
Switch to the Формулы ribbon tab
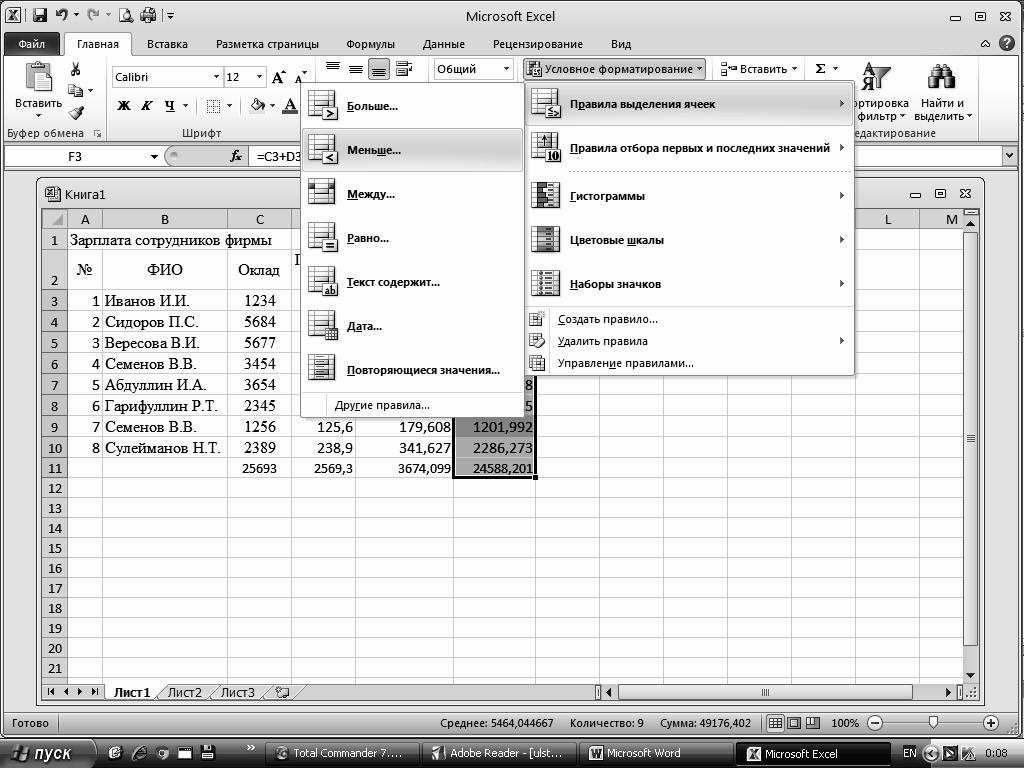(x=370, y=44)
